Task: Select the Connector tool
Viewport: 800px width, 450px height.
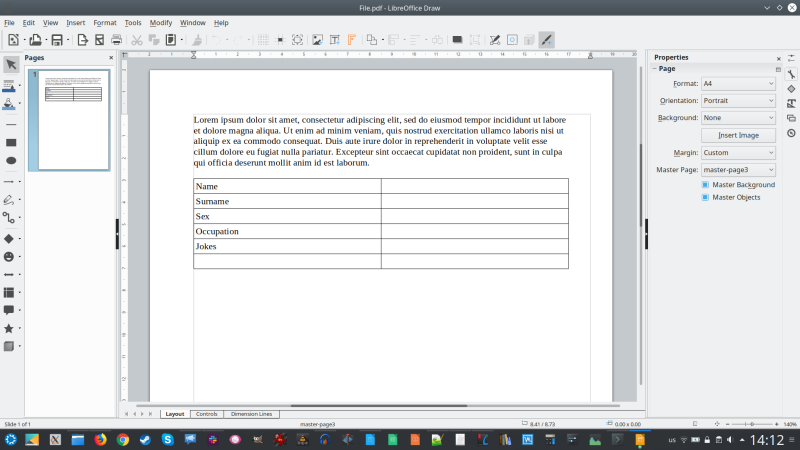Action: 9,218
